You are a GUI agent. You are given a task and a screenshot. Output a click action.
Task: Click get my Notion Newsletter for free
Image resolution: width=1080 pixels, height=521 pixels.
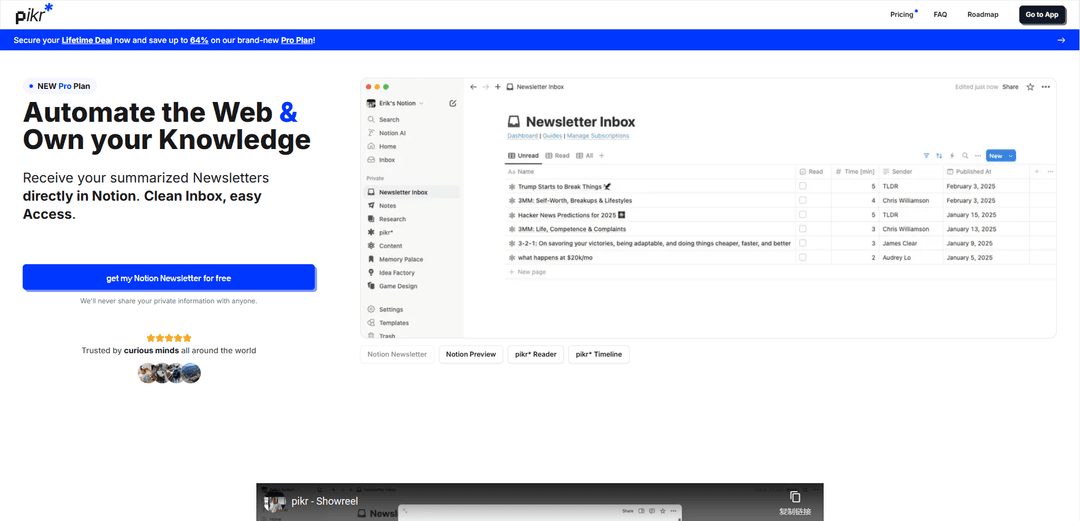pos(169,278)
